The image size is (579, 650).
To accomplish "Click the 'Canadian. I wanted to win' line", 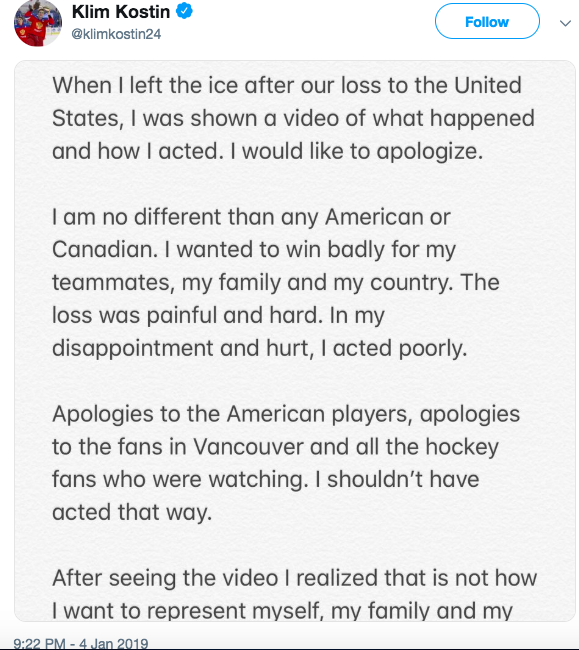I will pos(254,250).
